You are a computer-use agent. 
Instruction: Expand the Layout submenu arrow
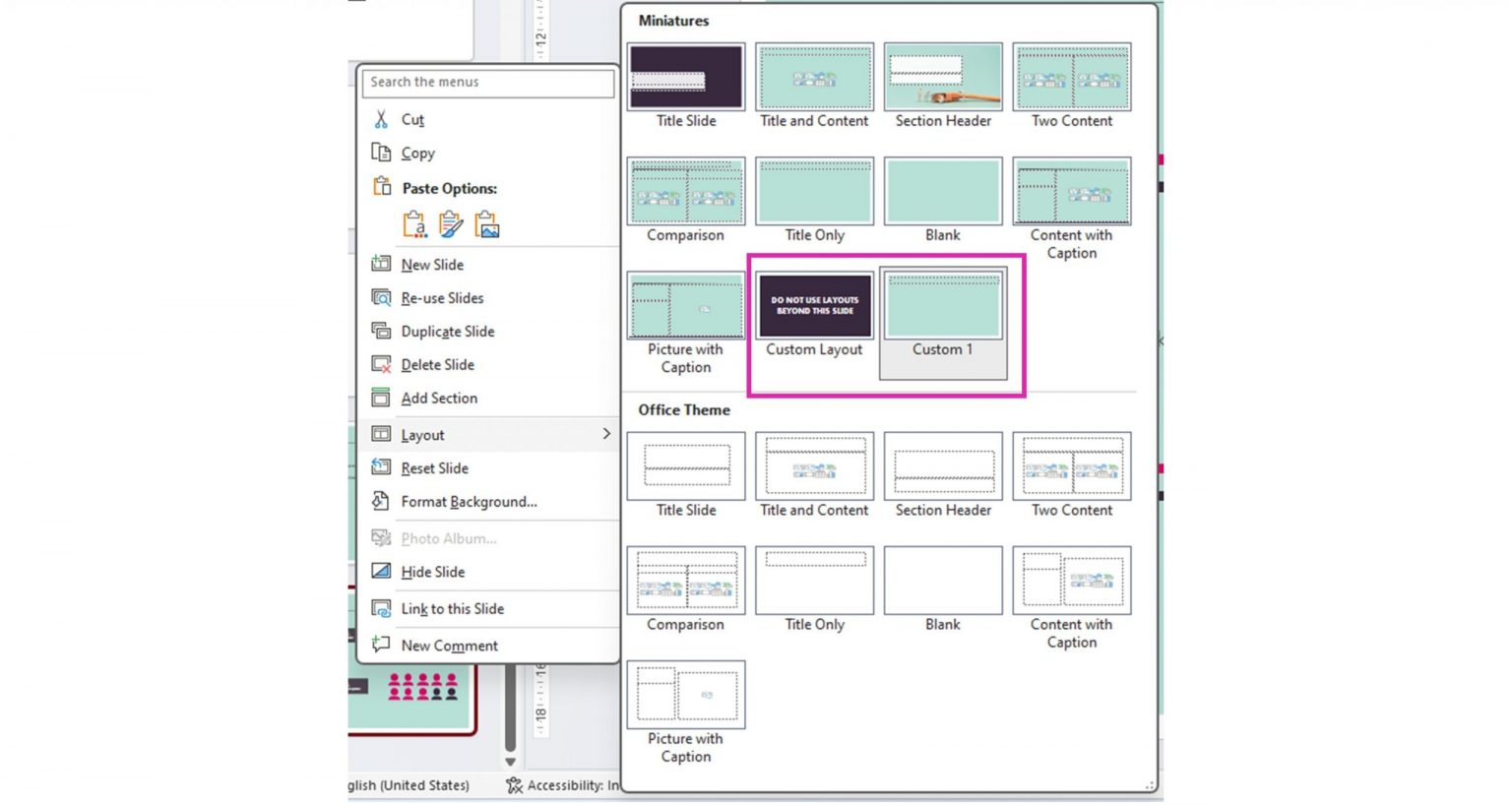[606, 433]
